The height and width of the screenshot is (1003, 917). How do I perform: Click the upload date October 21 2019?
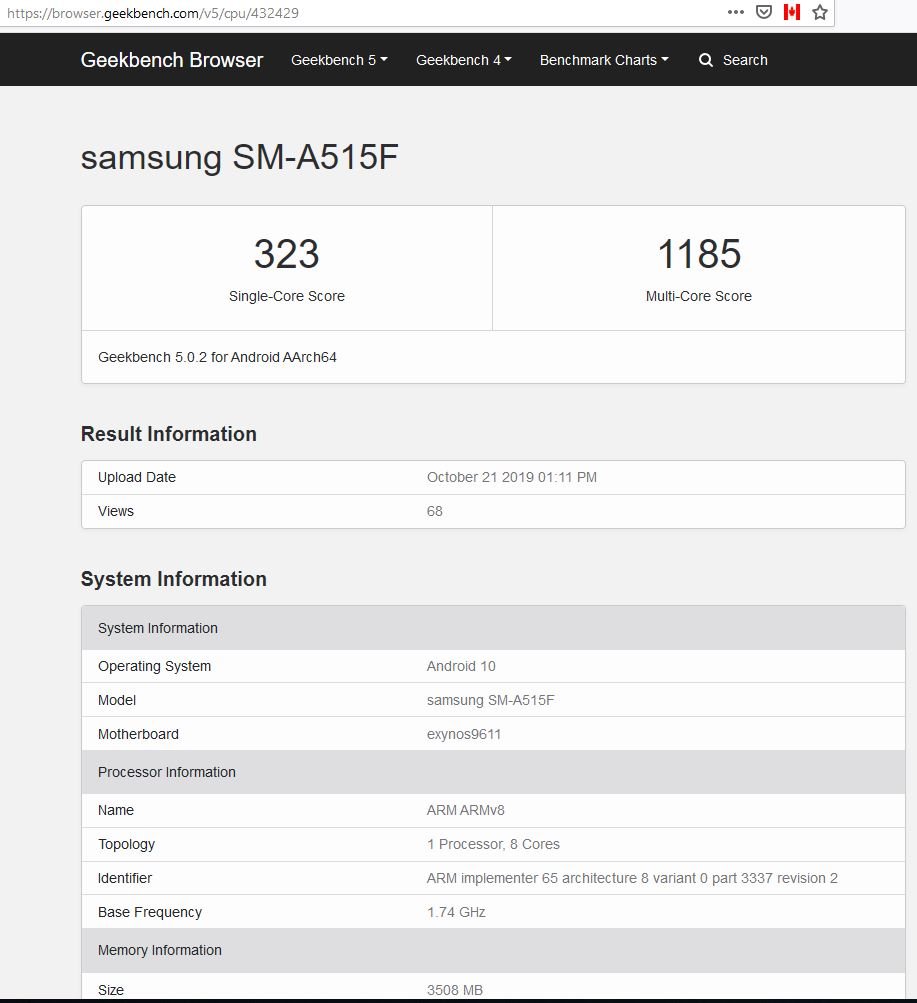[511, 477]
